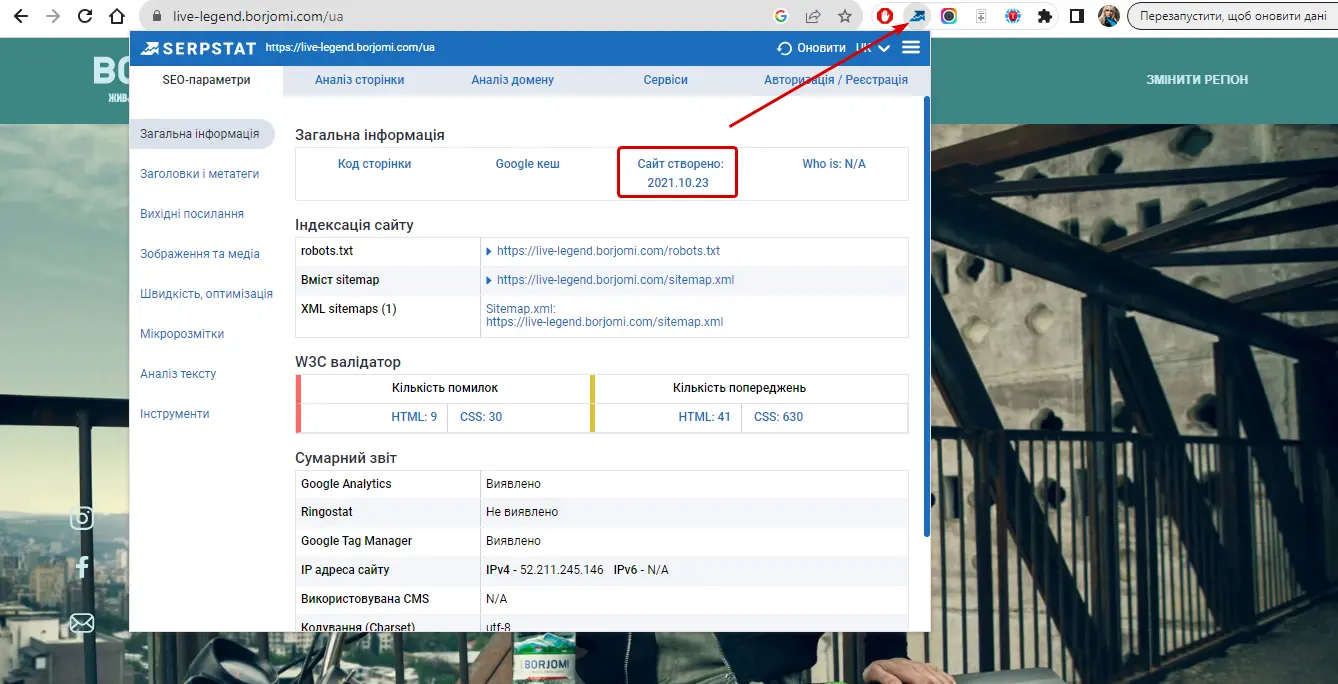Click the Використовувана CMS row label
The image size is (1338, 684).
[365, 599]
